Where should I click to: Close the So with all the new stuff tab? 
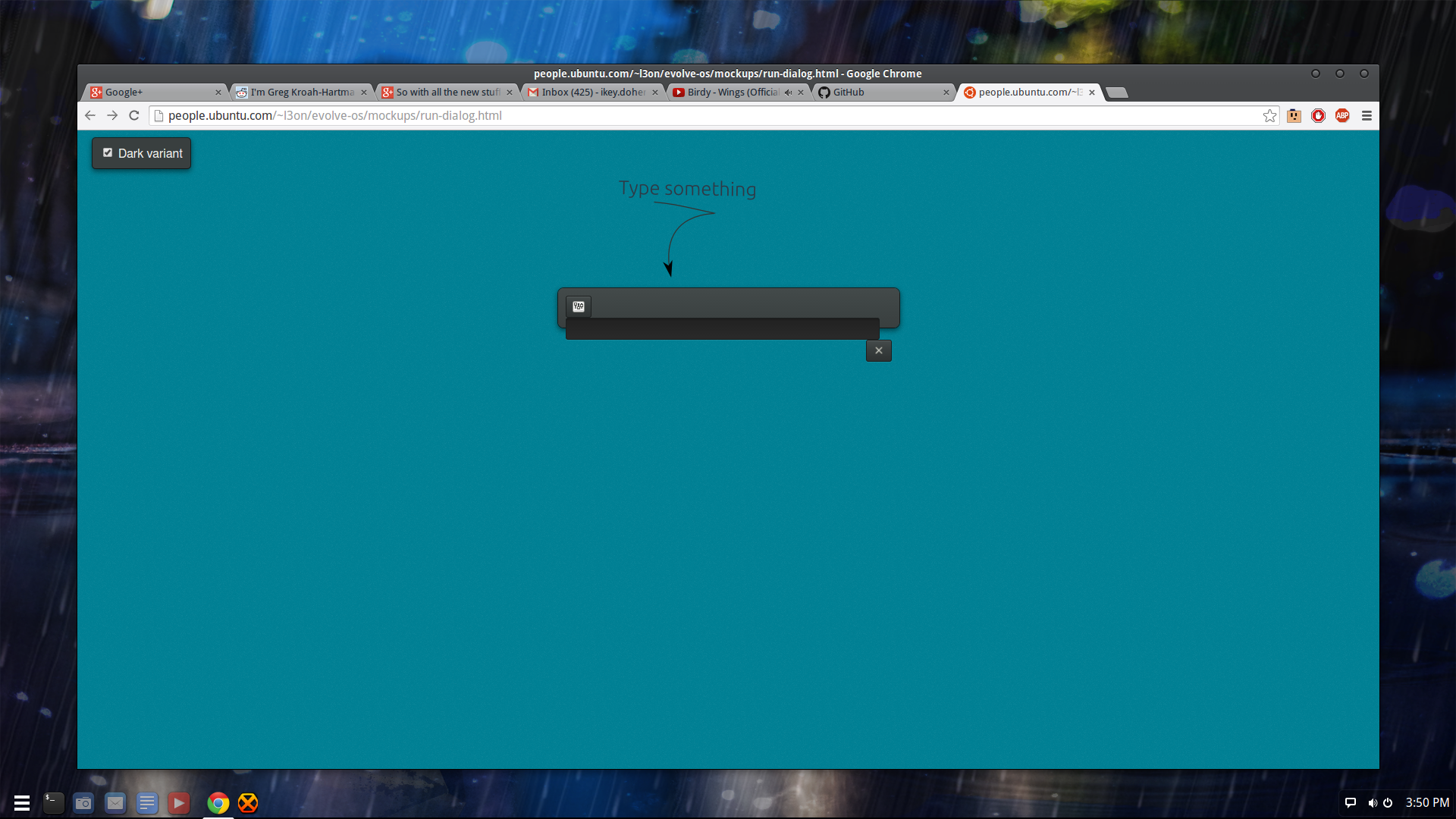[510, 93]
